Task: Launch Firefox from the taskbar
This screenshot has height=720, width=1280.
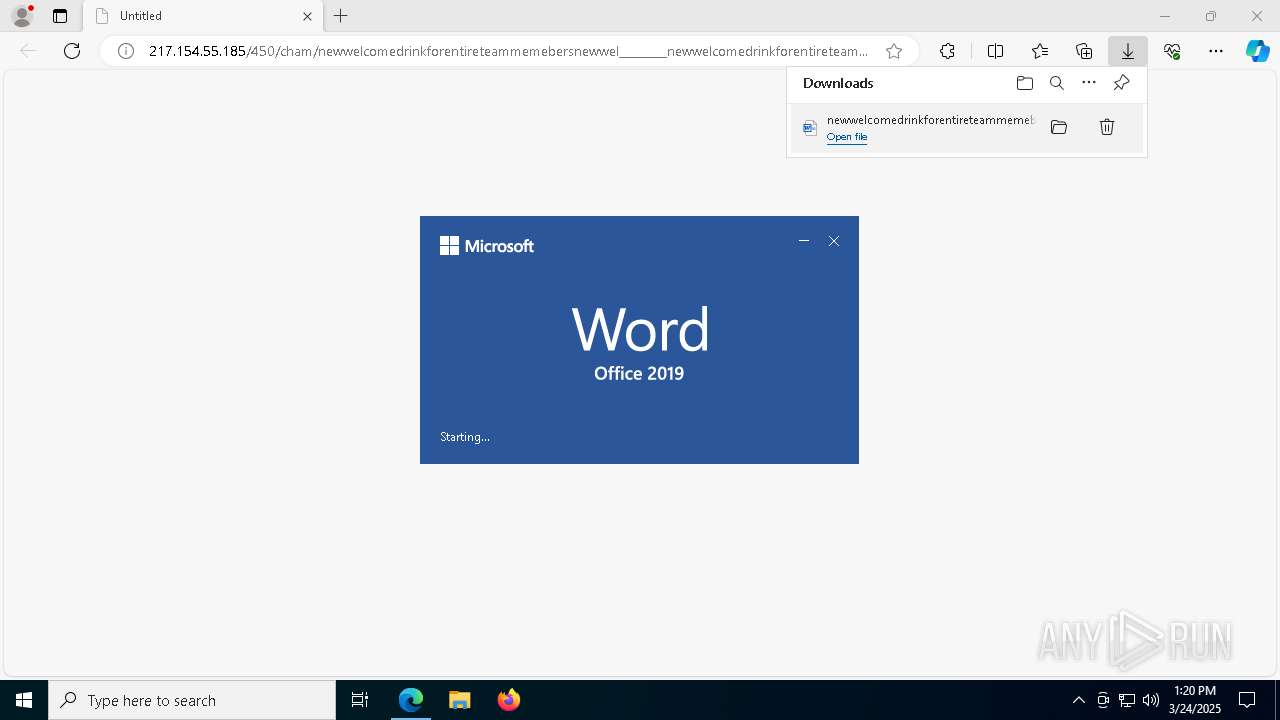Action: click(x=508, y=700)
